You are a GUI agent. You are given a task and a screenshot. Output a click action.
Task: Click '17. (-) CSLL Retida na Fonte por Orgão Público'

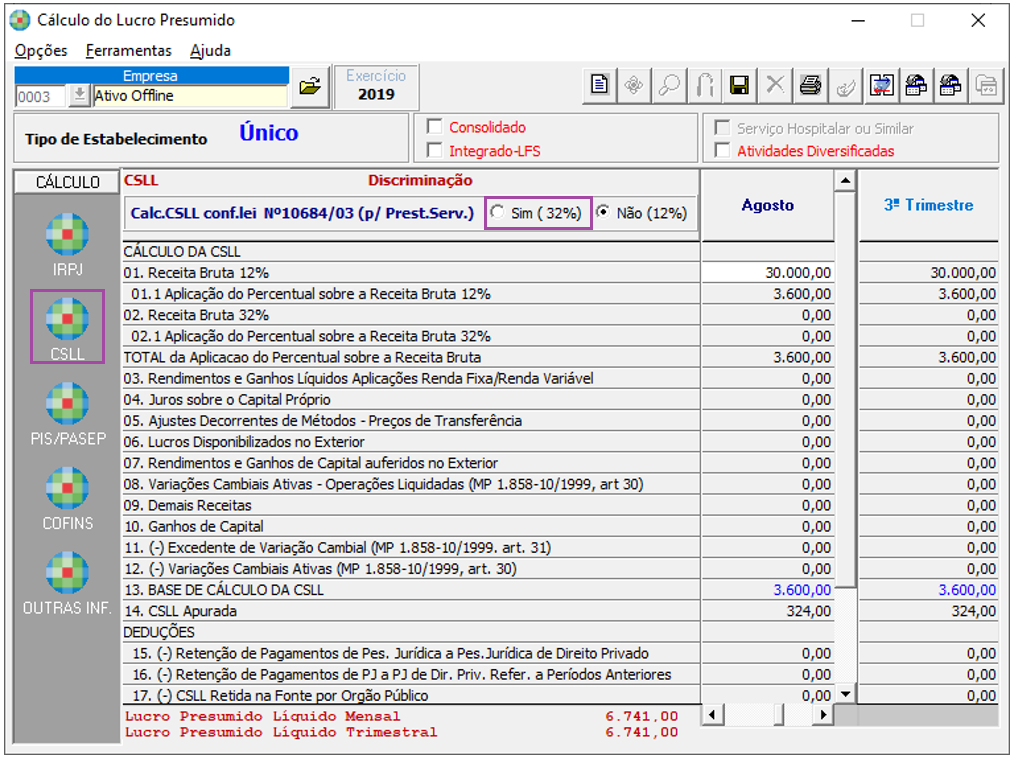click(411, 695)
